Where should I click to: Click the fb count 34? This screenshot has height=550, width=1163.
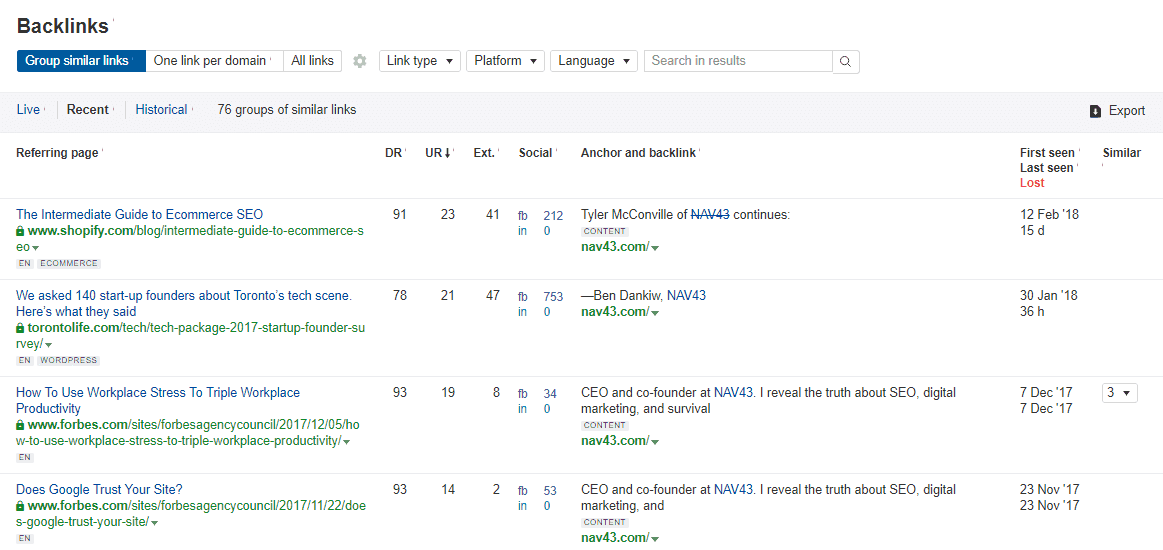550,394
